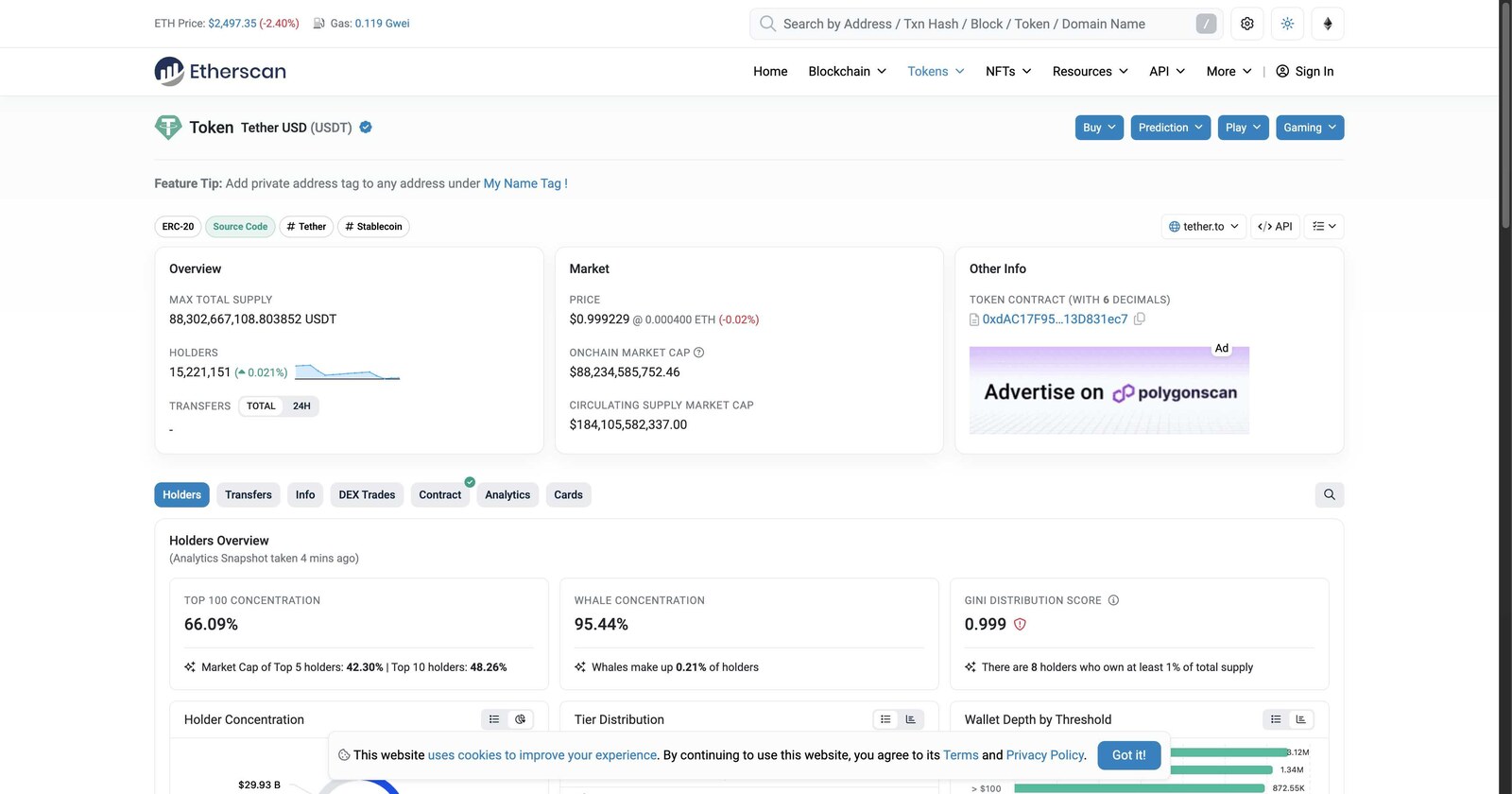Go to Home in navigation
1512x794 pixels.
[x=770, y=71]
